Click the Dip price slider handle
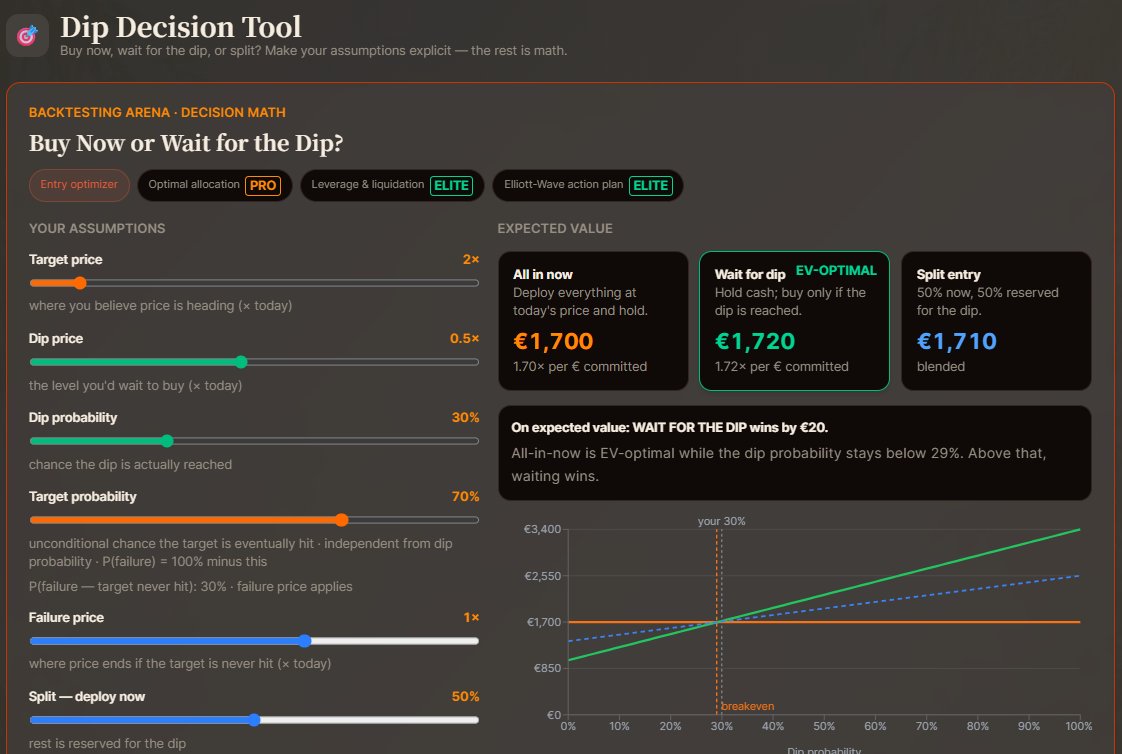This screenshot has width=1122, height=754. click(x=241, y=362)
